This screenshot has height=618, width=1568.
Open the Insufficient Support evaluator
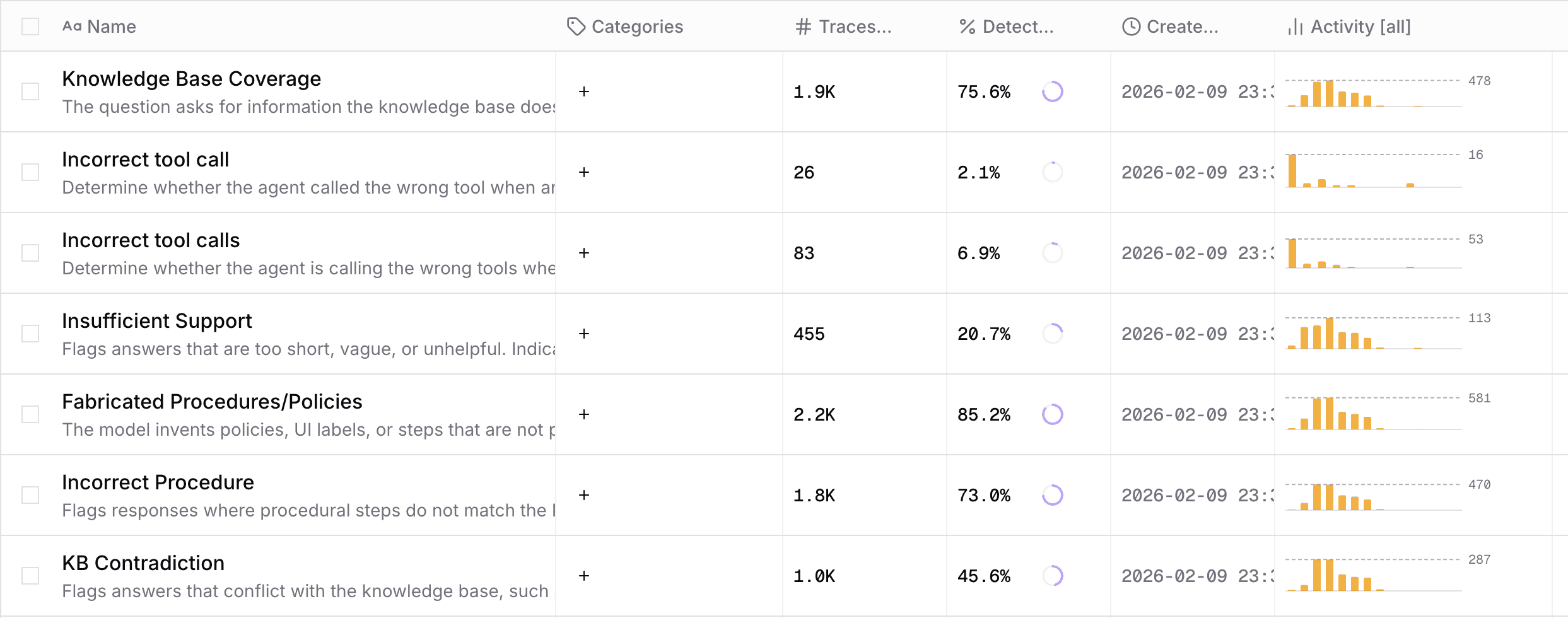(x=157, y=321)
